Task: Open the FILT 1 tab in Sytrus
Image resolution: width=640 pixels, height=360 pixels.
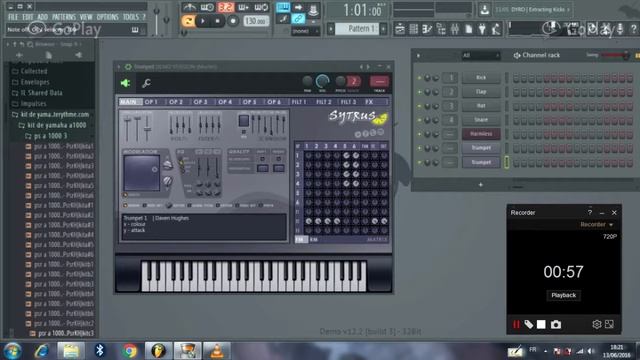Action: point(299,102)
